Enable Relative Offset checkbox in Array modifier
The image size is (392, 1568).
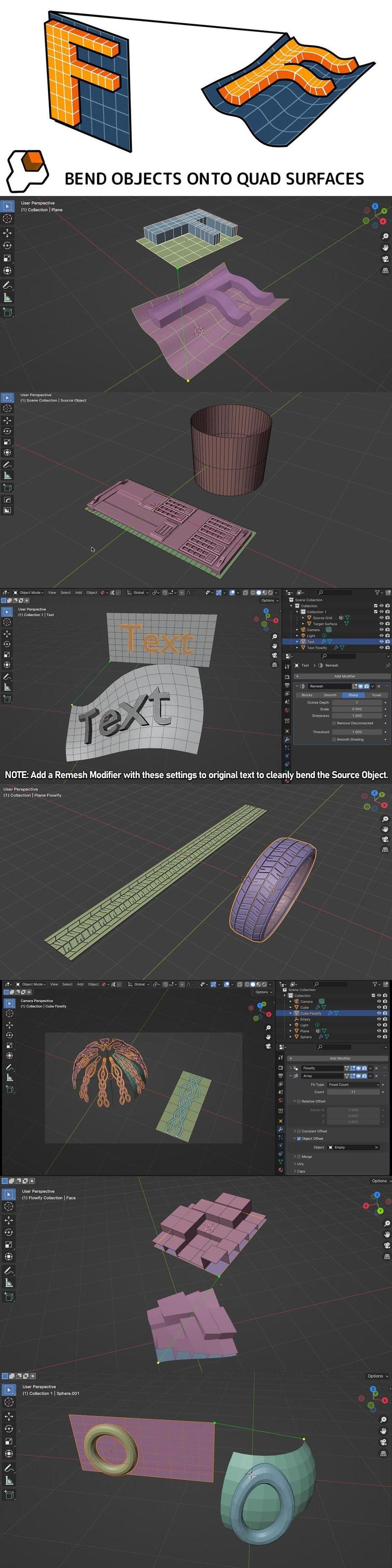[299, 1101]
